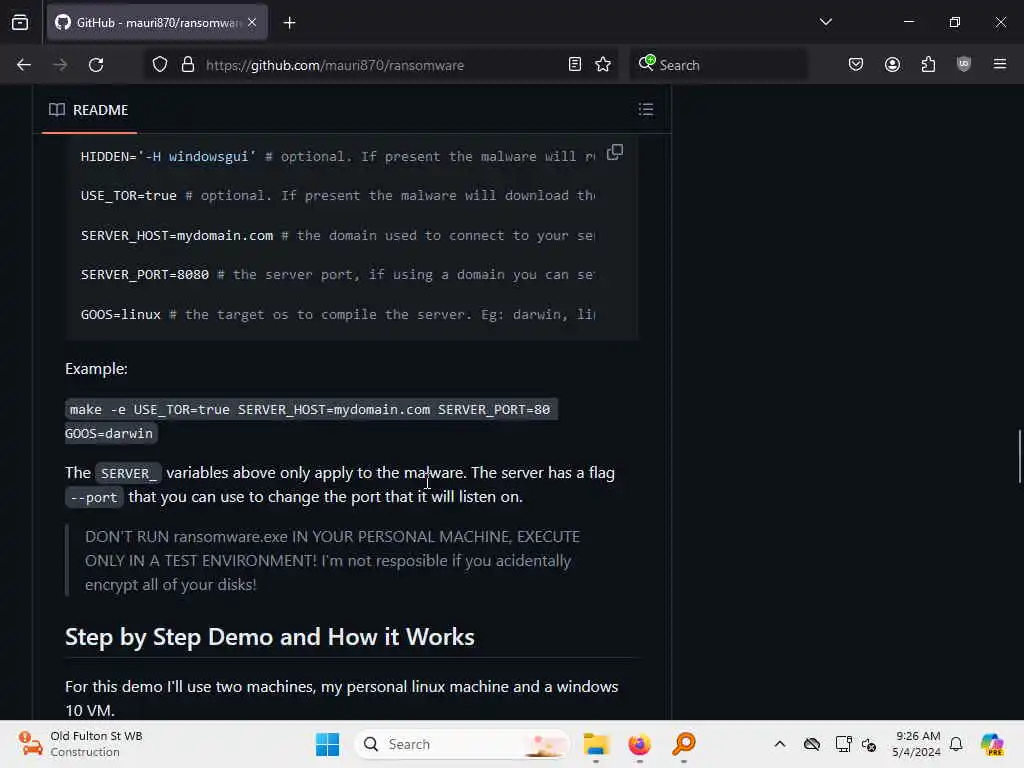Click the 'Example:' text
The height and width of the screenshot is (768, 1024).
click(96, 369)
